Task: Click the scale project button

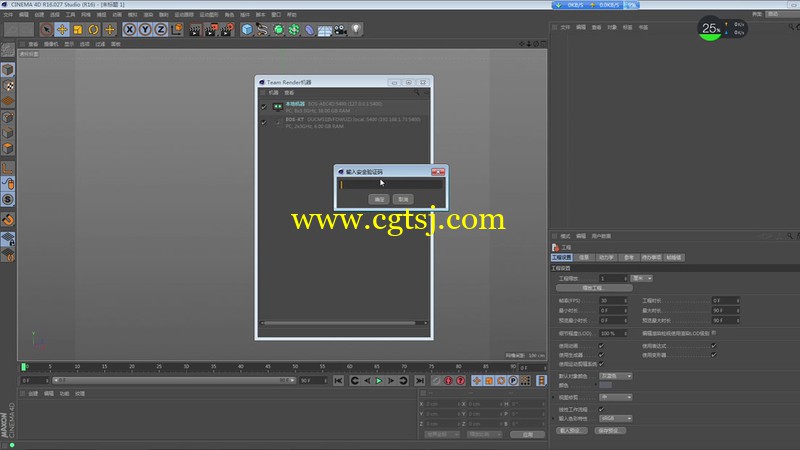Action: pos(594,288)
